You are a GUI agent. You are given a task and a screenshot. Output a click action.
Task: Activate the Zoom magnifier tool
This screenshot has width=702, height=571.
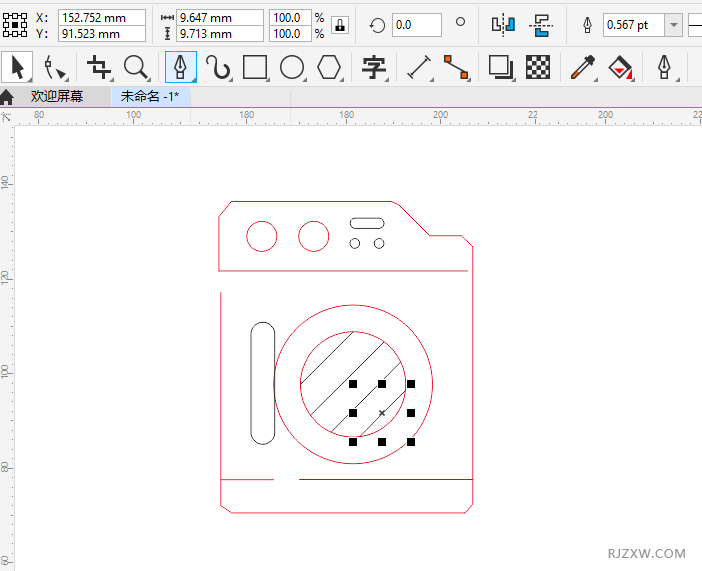coord(135,68)
